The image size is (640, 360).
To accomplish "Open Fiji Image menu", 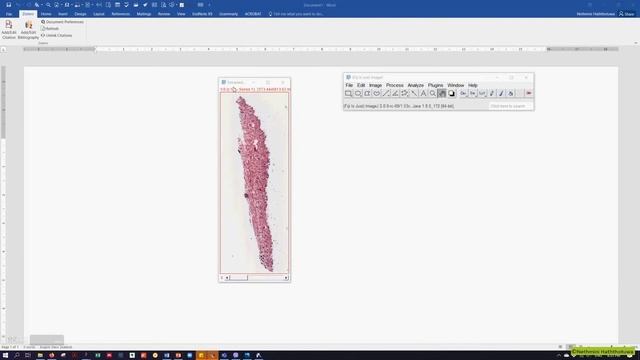I will click(x=376, y=85).
